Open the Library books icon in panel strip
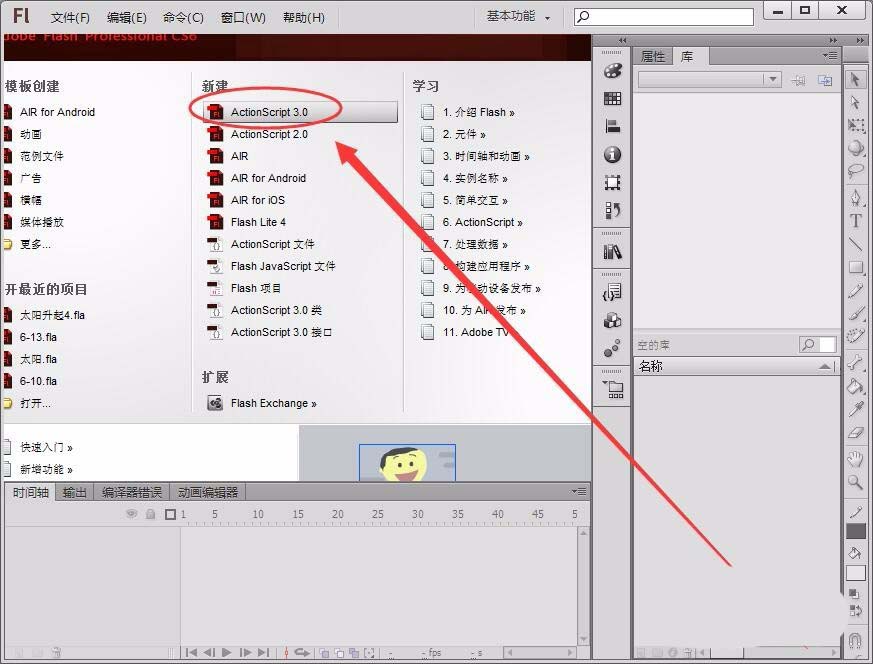Screen dimensions: 873x664 (612, 252)
